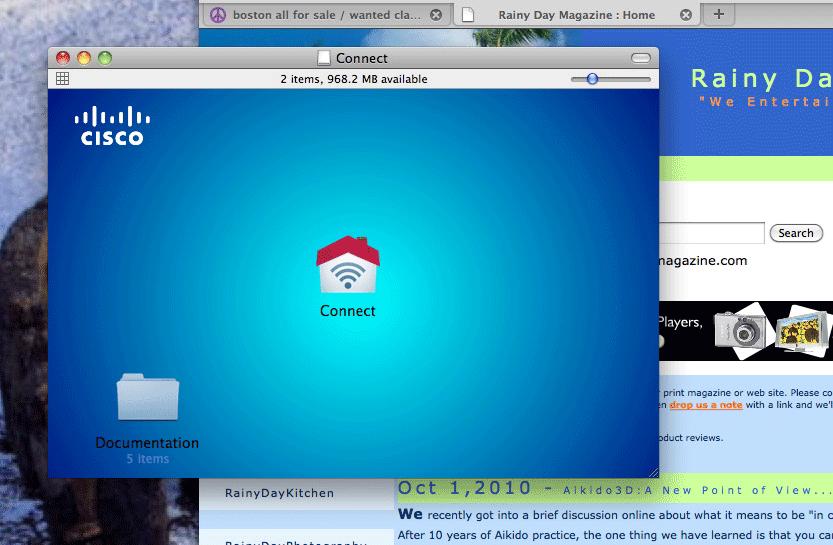
Task: Close the boston all for sale tab
Action: pyautogui.click(x=436, y=15)
